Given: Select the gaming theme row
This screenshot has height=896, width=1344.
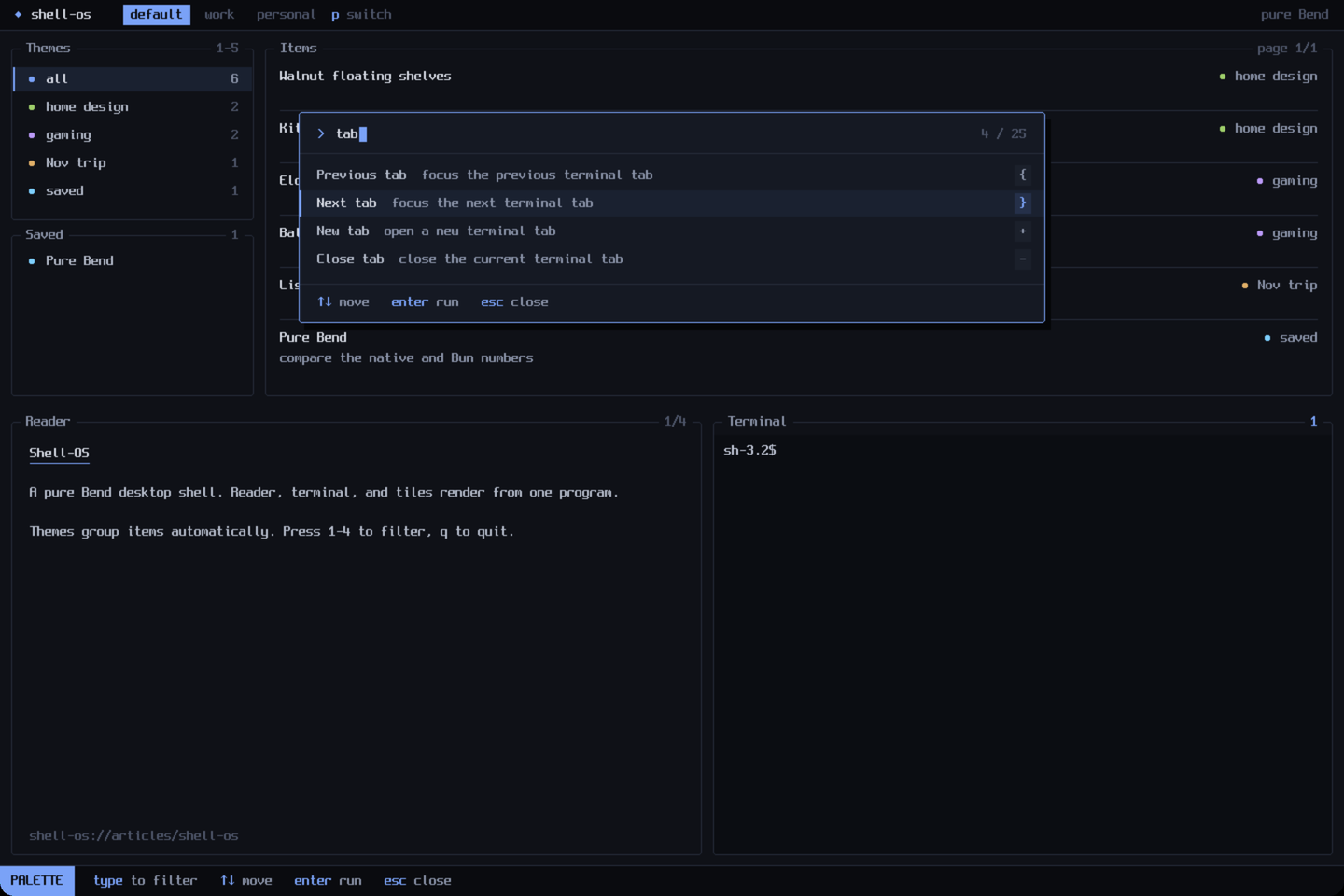Looking at the screenshot, I should pyautogui.click(x=133, y=134).
